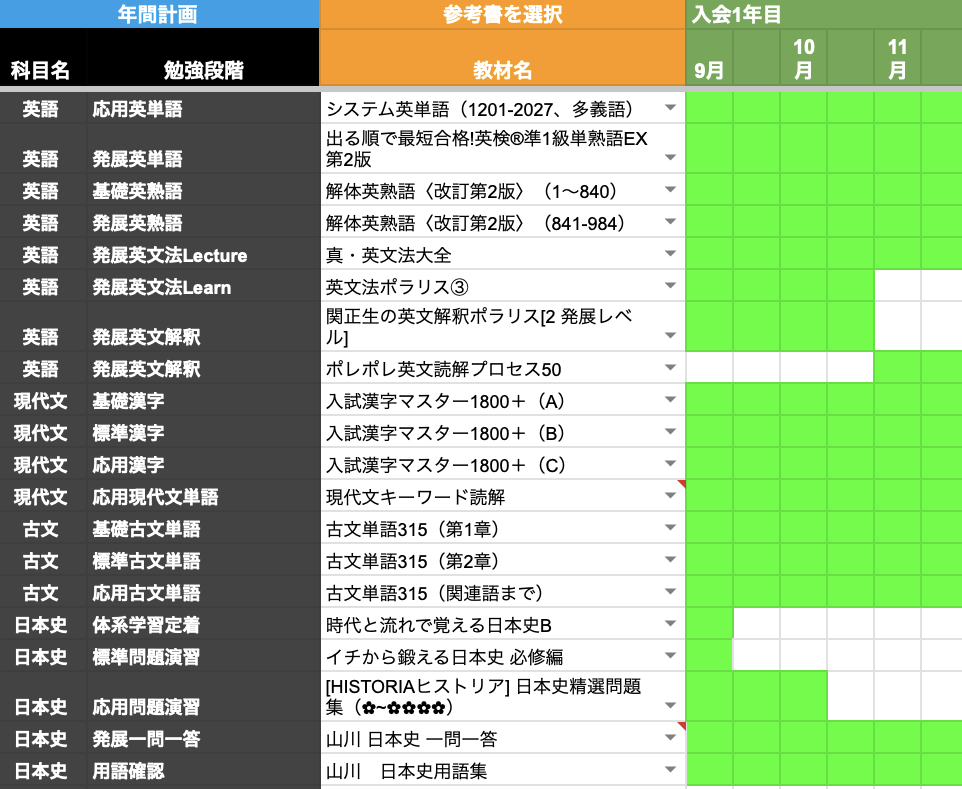Select the 標準問題演習 cell
This screenshot has width=962, height=789.
point(203,655)
